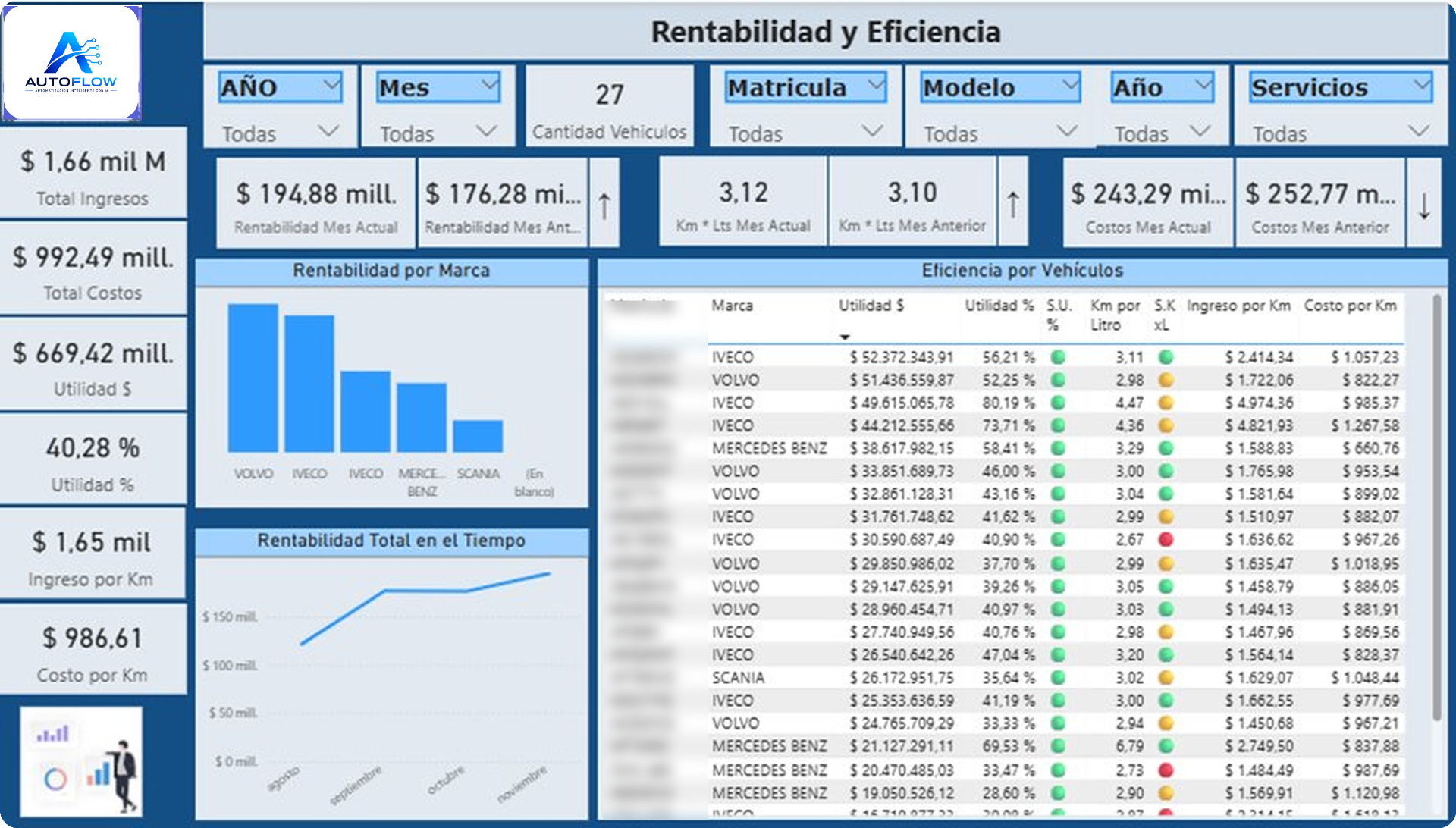Click value $ 1.267,58 costo por km
The width and height of the screenshot is (1456, 828).
click(1365, 425)
